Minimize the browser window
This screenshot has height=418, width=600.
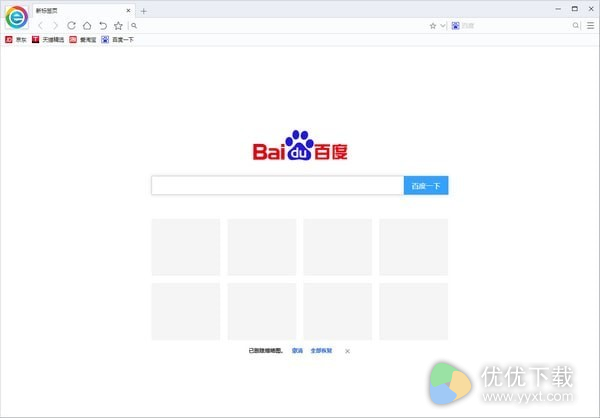pos(558,9)
